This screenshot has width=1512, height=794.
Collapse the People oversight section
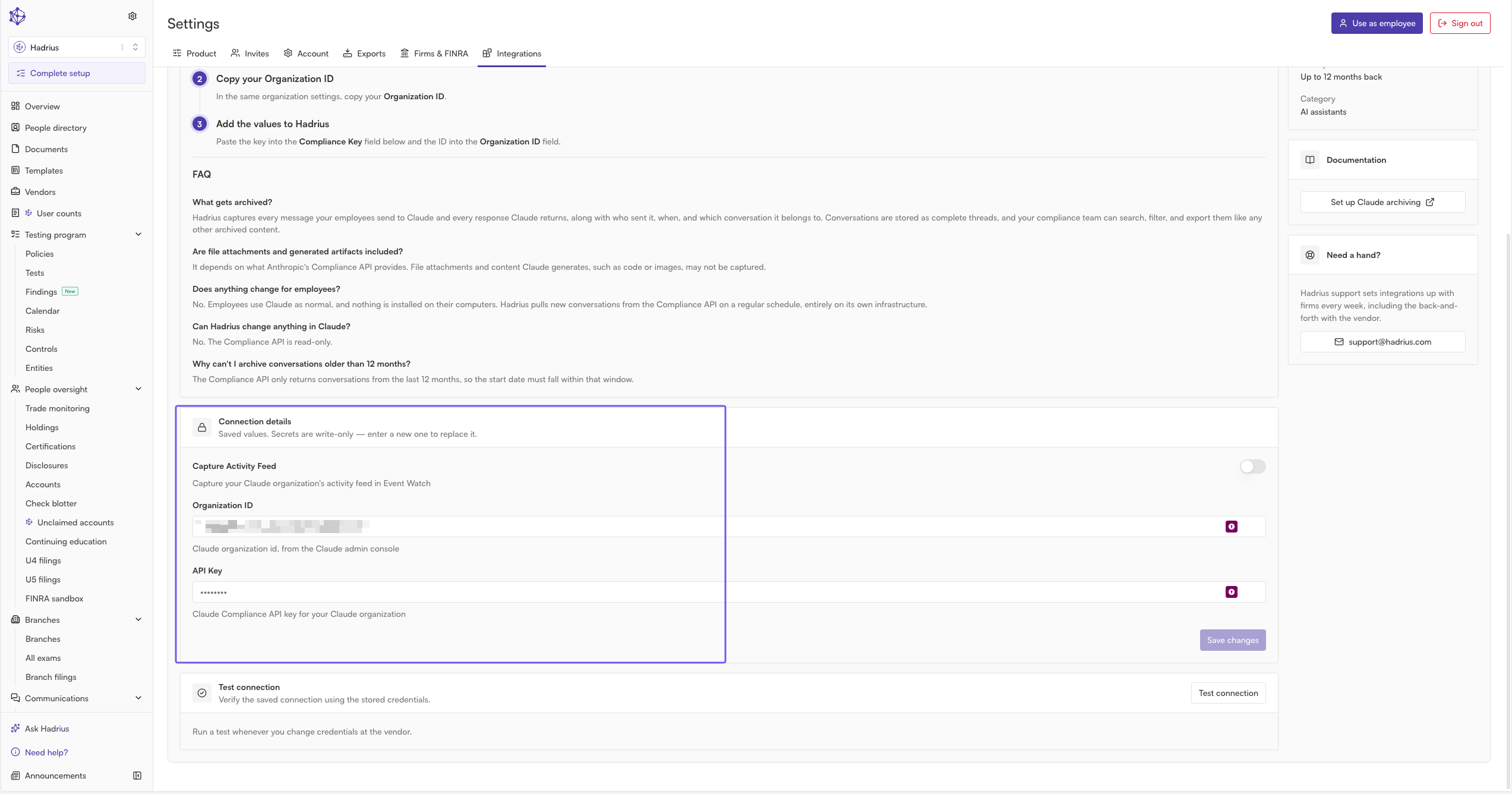click(138, 389)
